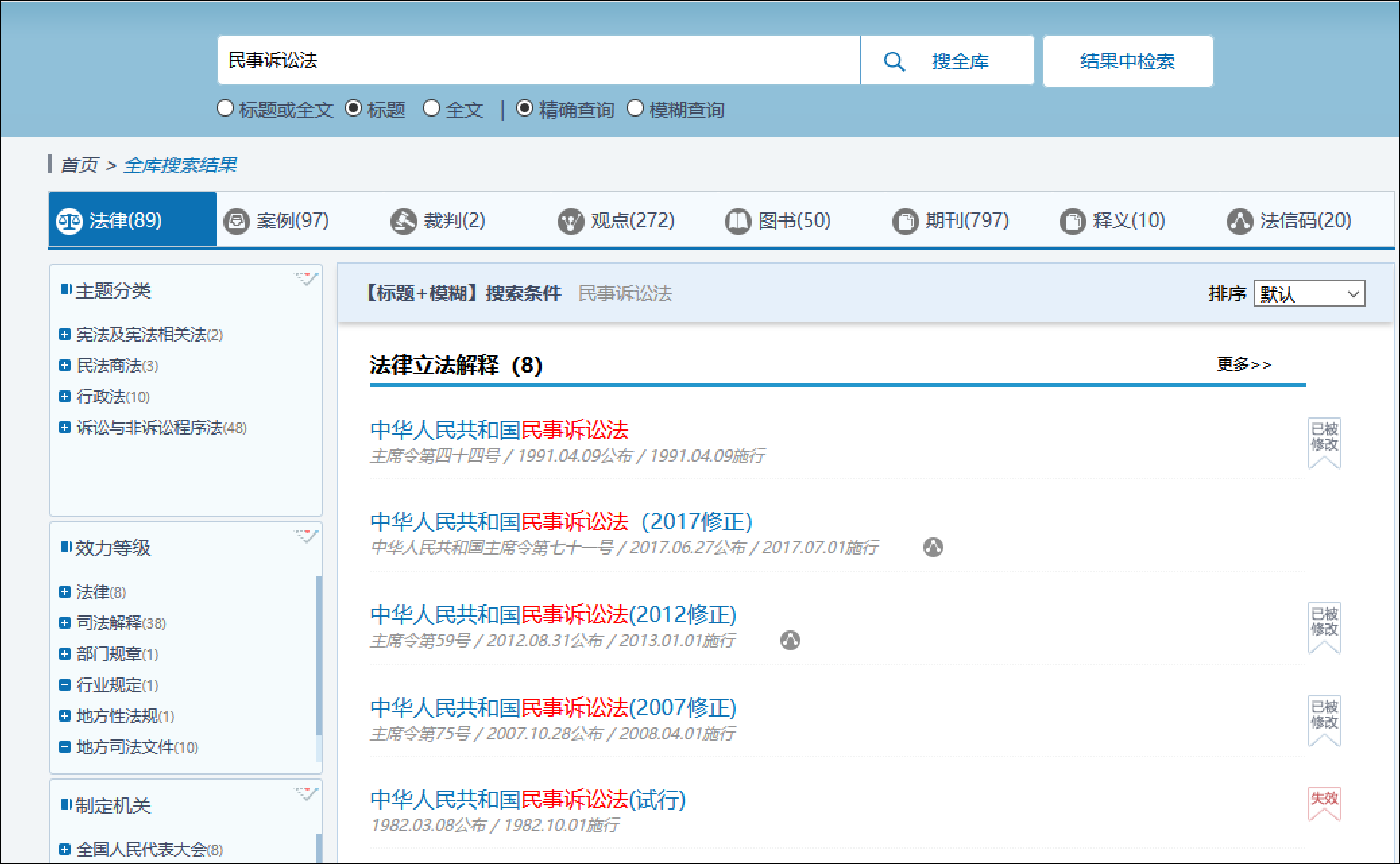Select the 全文 radio option

[x=431, y=108]
